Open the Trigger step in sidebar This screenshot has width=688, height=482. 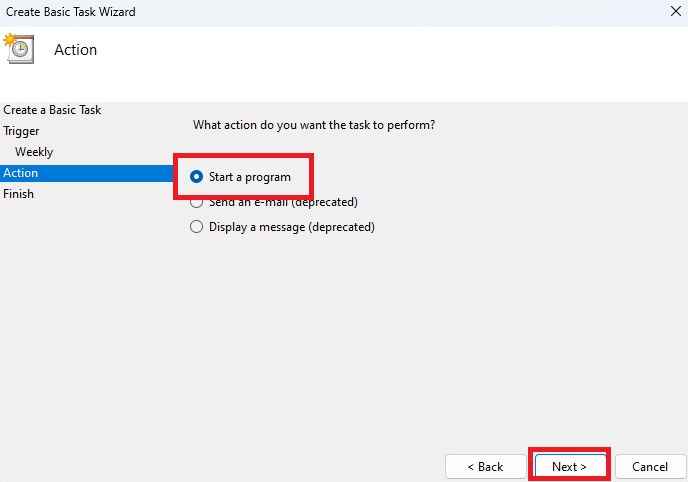coord(22,131)
